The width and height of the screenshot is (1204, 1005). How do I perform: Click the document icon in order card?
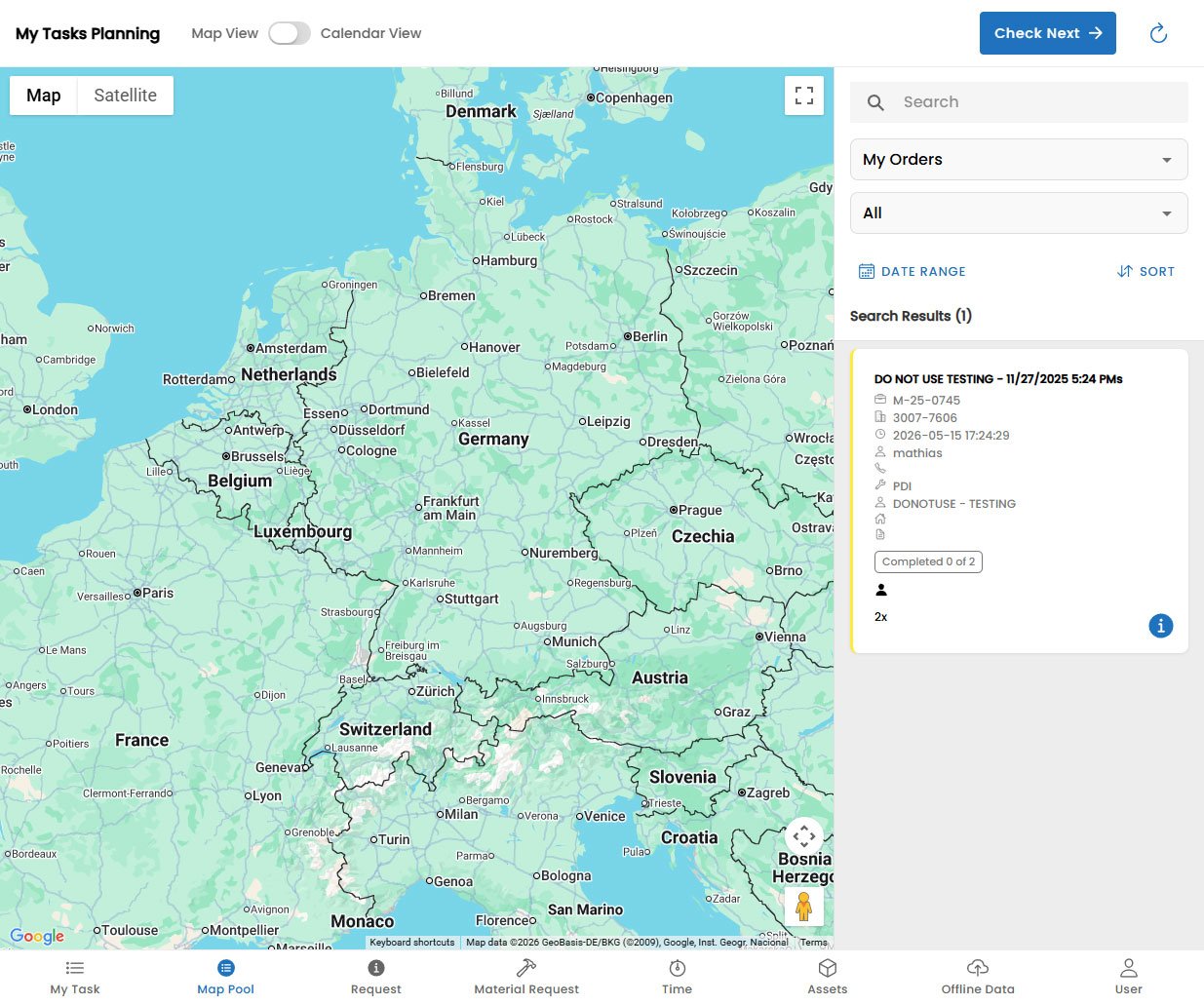tap(880, 535)
